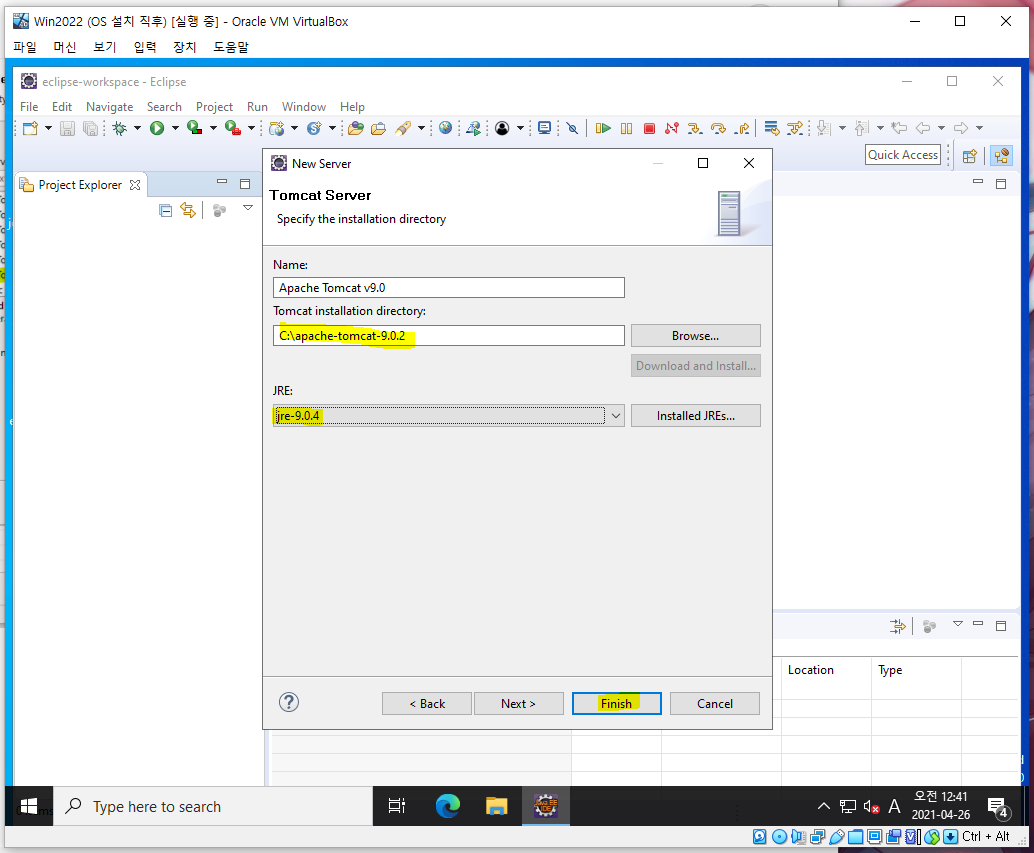Screen dimensions: 1034x853
Task: Click the Save disk icon in toolbar
Action: click(67, 128)
